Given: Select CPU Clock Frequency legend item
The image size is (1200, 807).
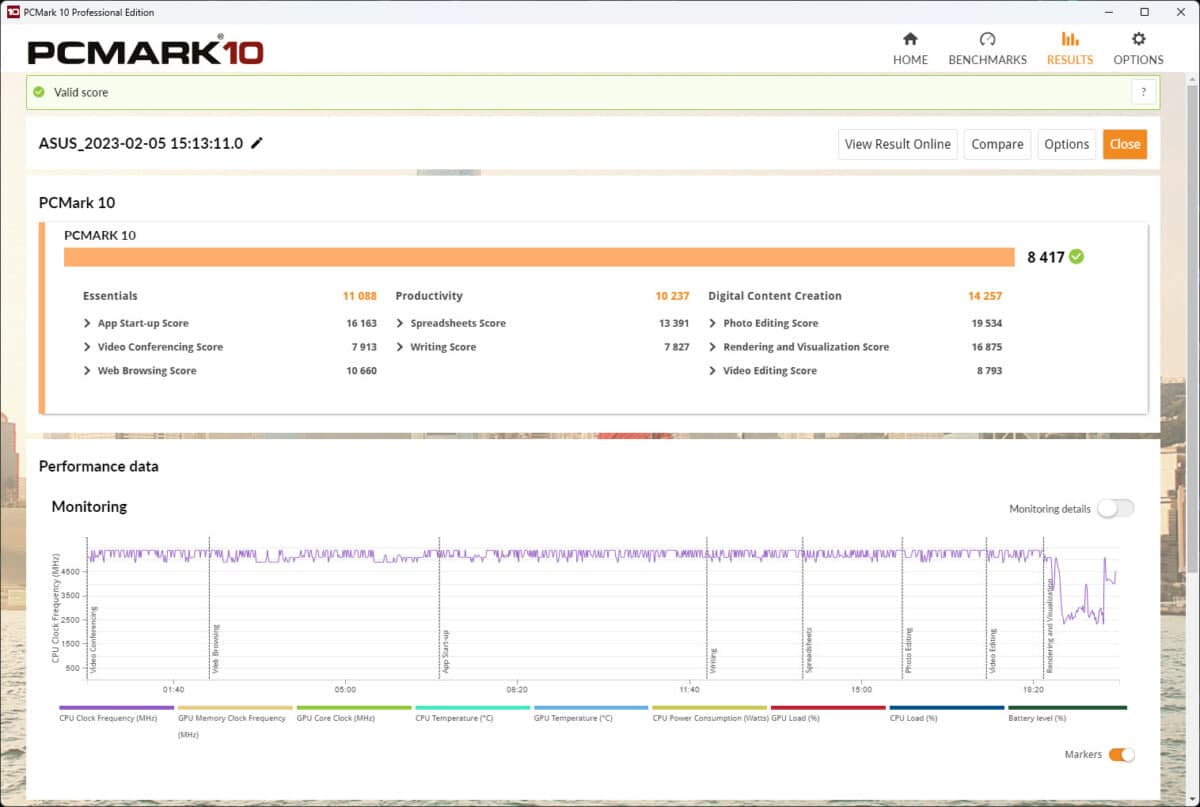Looking at the screenshot, I should click(x=116, y=713).
